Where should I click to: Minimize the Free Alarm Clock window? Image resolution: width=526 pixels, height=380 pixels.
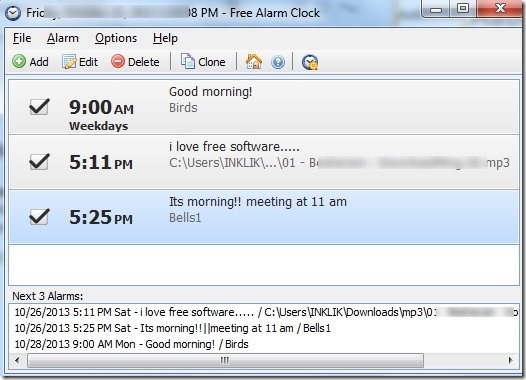tap(436, 9)
